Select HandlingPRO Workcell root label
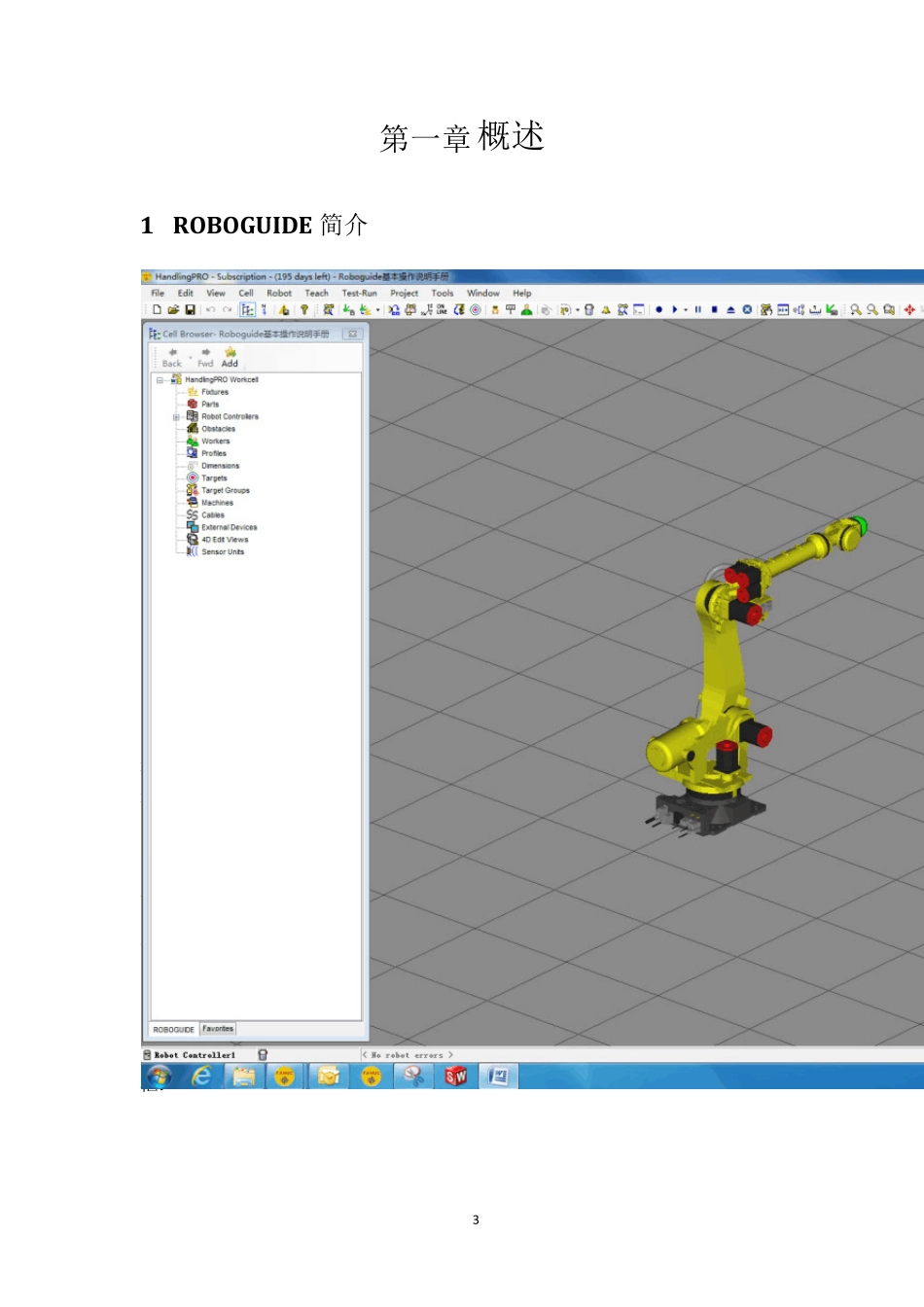 pos(222,380)
